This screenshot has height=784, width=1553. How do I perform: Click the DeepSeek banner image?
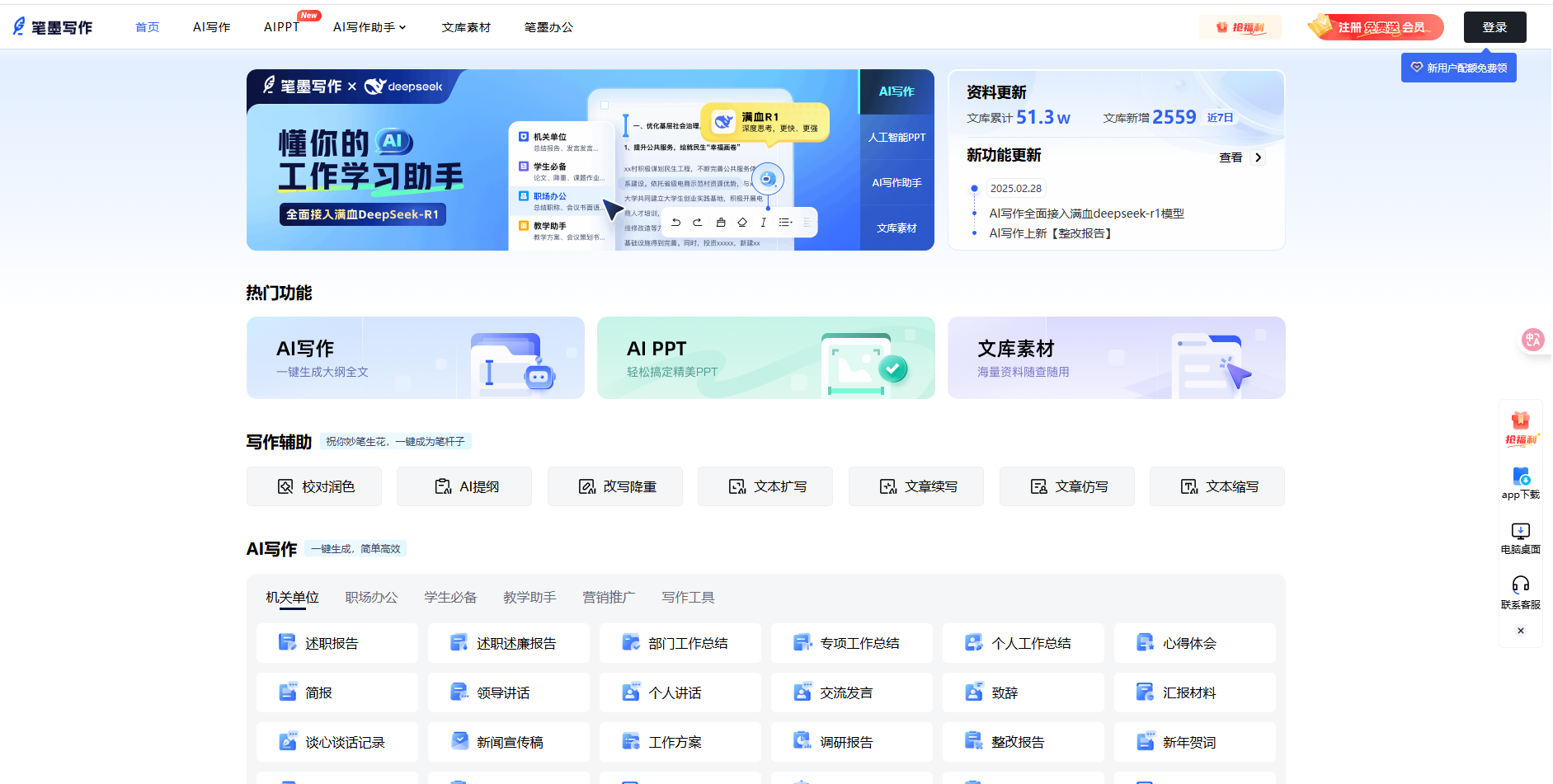pyautogui.click(x=553, y=160)
